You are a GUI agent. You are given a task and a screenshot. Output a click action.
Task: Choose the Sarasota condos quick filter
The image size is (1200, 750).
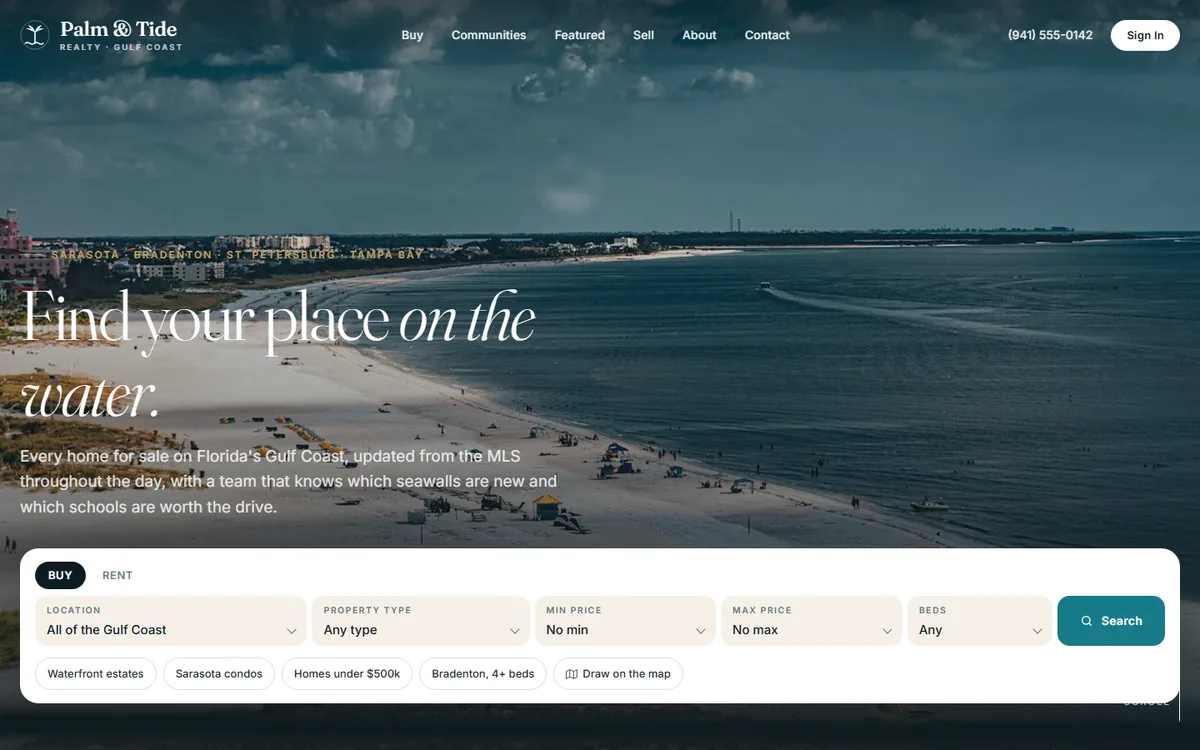pos(219,674)
